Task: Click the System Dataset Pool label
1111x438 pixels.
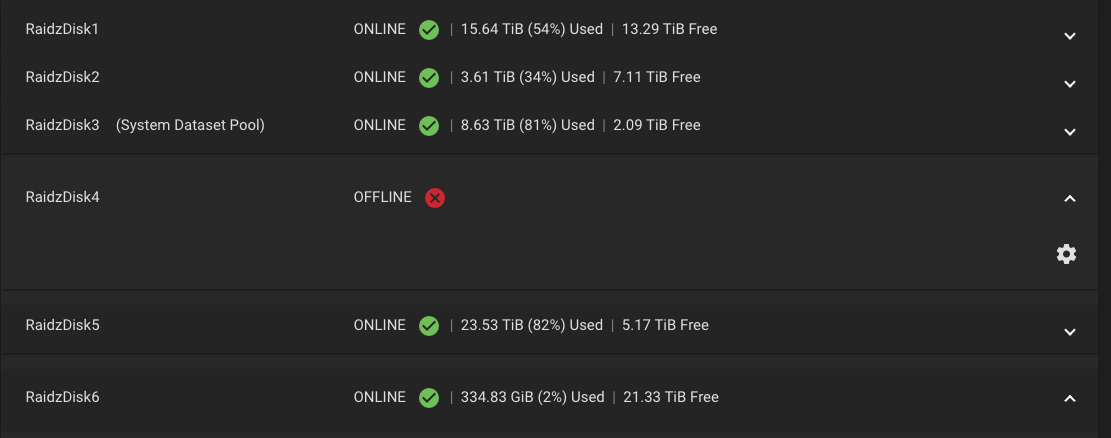Action: pos(191,125)
